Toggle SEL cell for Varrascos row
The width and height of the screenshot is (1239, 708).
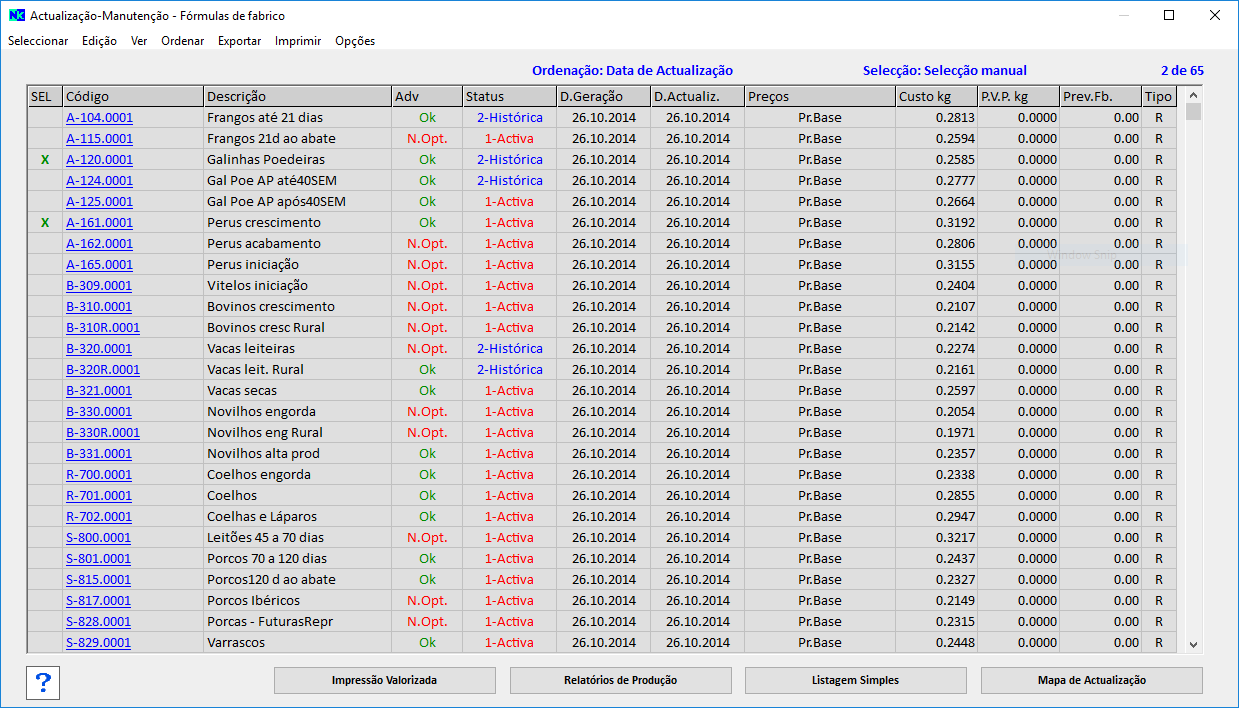44,643
